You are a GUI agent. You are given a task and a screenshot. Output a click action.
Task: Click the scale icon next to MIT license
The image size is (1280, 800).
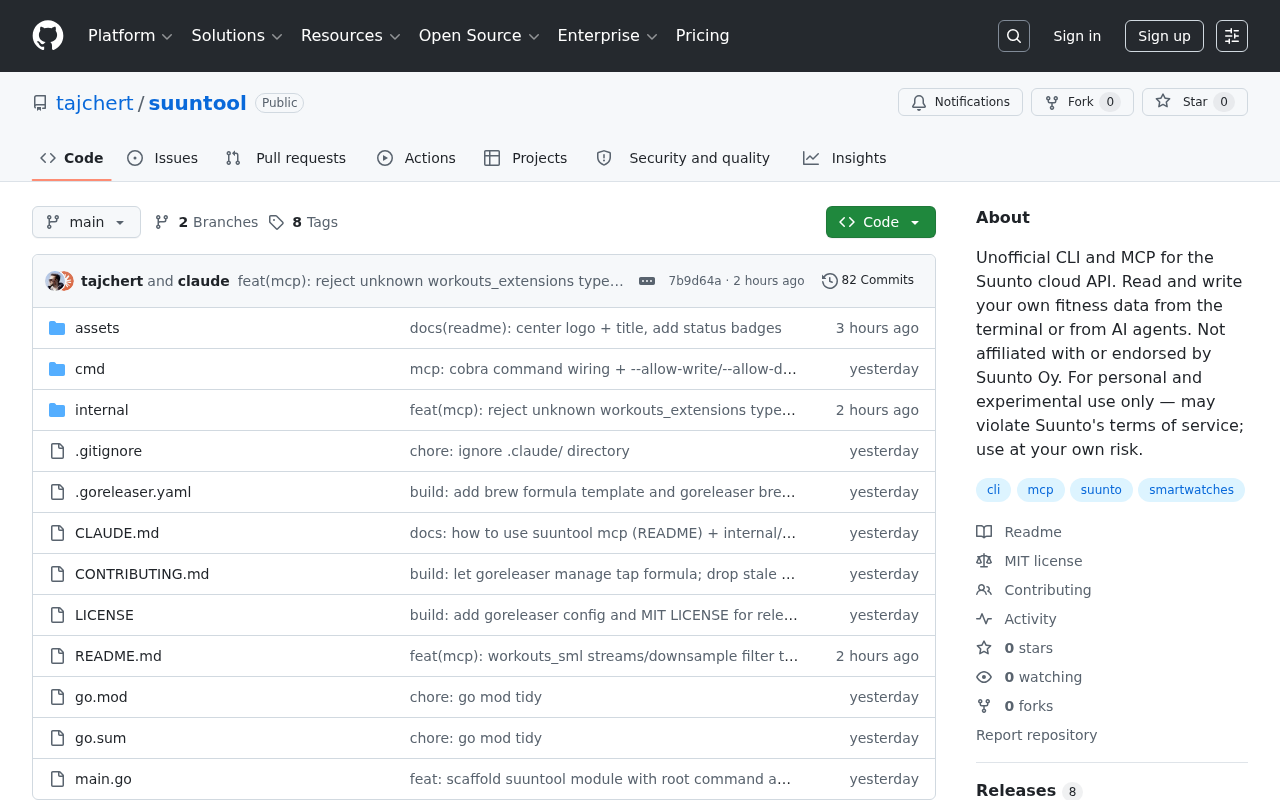984,561
